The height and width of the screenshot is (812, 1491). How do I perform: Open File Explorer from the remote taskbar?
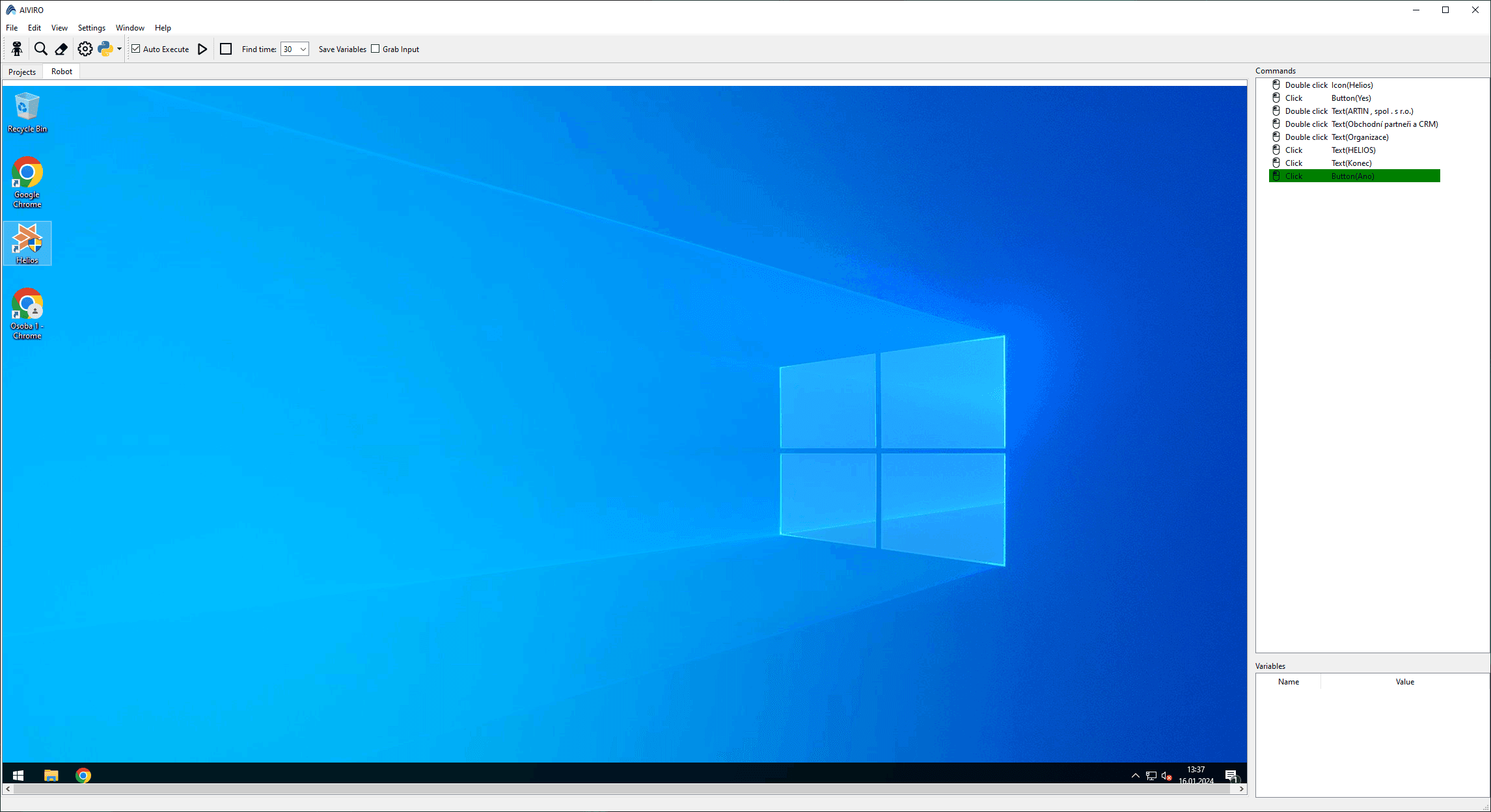pyautogui.click(x=51, y=775)
